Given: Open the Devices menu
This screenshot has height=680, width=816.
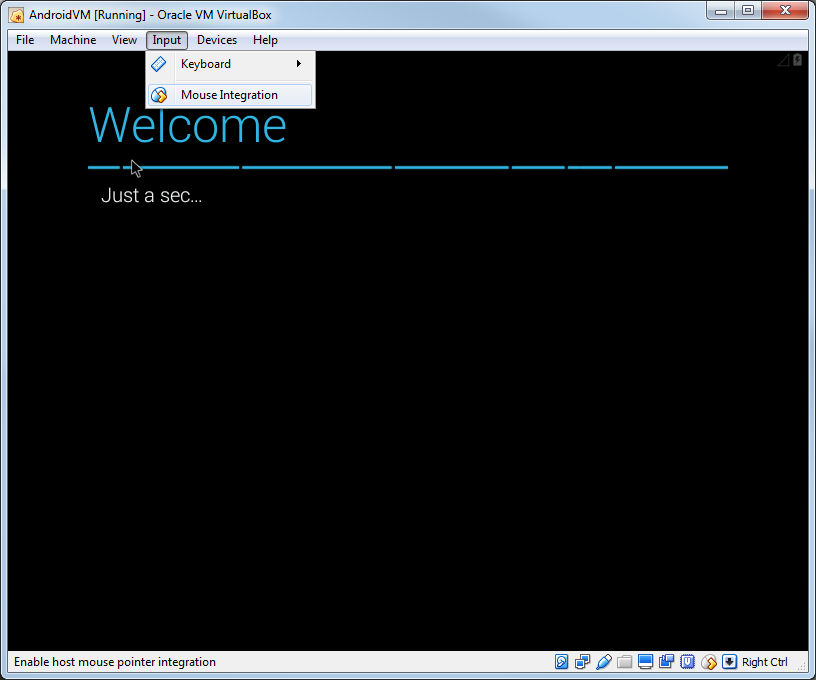Looking at the screenshot, I should 217,40.
